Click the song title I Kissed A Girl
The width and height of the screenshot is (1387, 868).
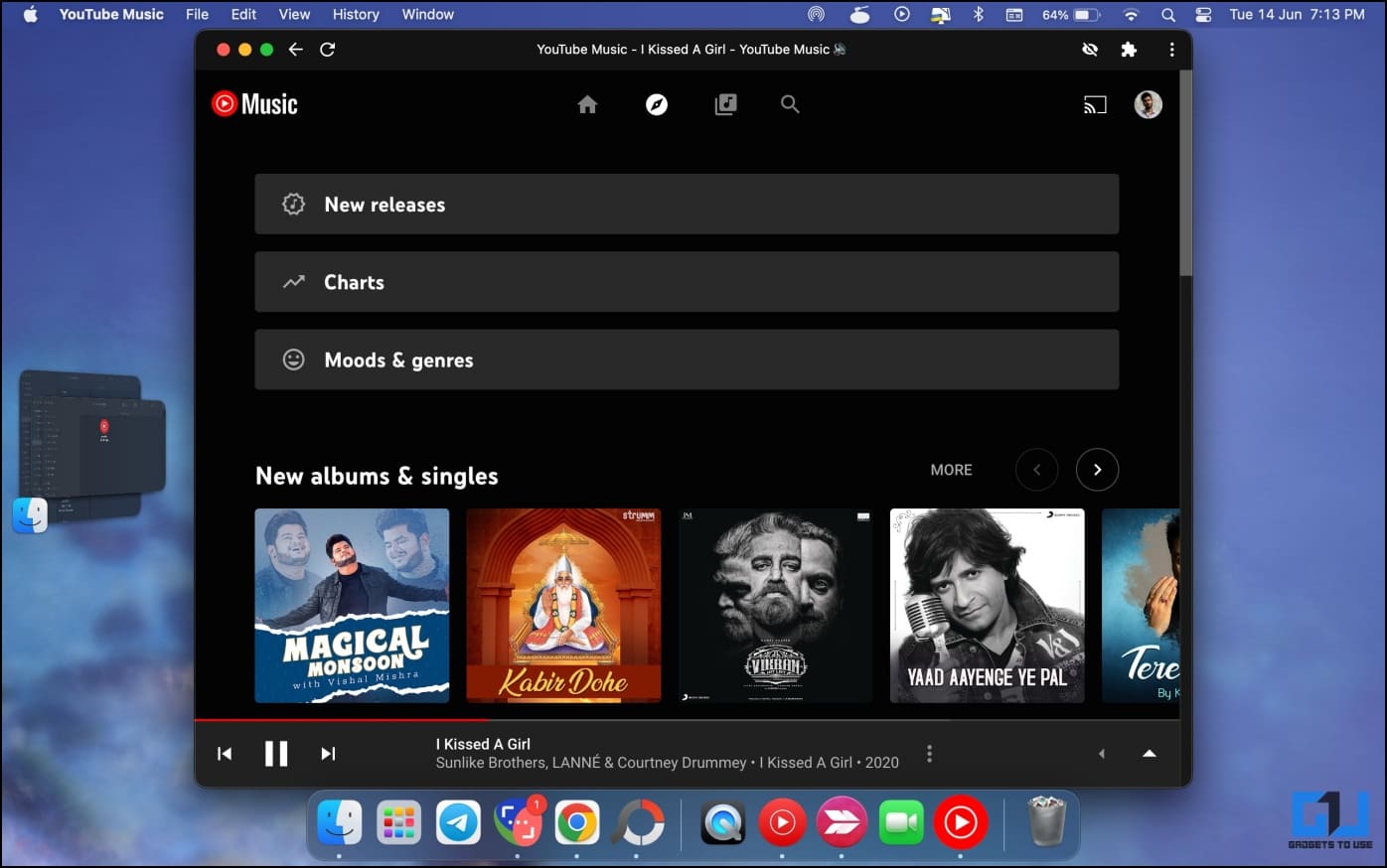(483, 744)
